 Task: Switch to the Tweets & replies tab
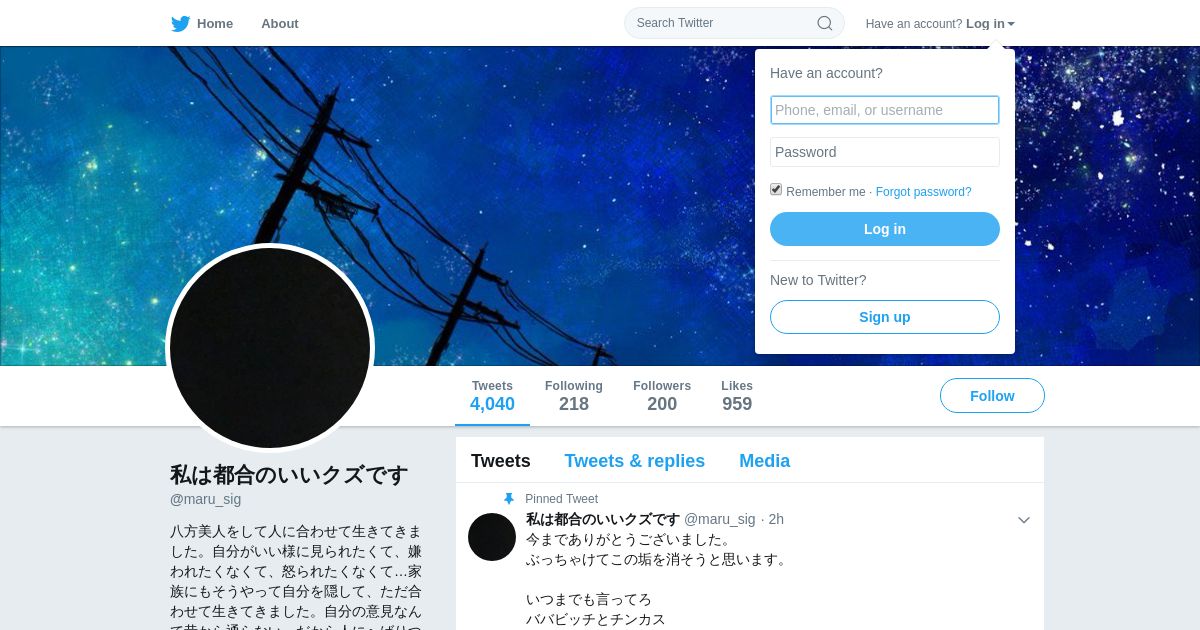pos(635,461)
